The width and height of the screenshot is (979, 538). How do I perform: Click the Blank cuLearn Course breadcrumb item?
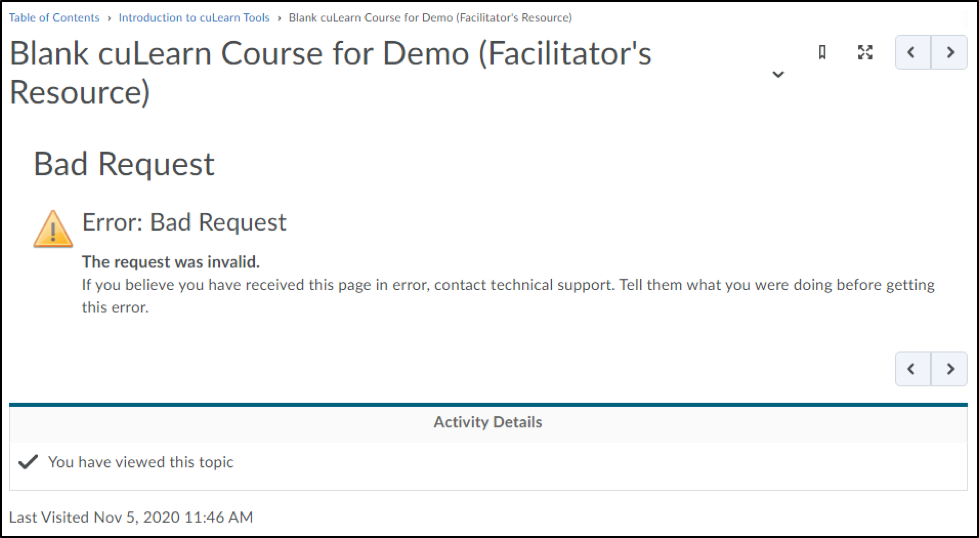pyautogui.click(x=430, y=18)
